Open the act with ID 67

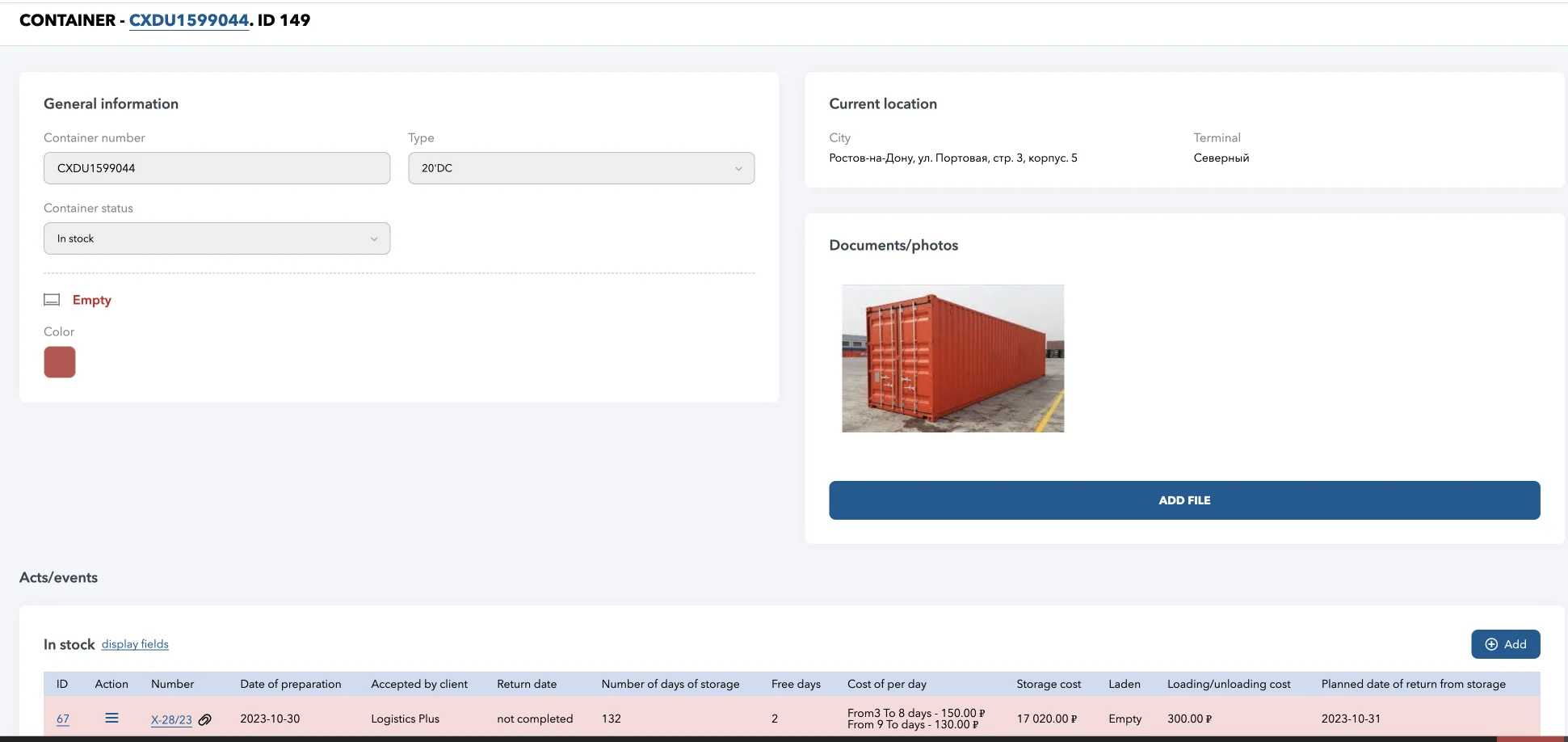pyautogui.click(x=63, y=719)
